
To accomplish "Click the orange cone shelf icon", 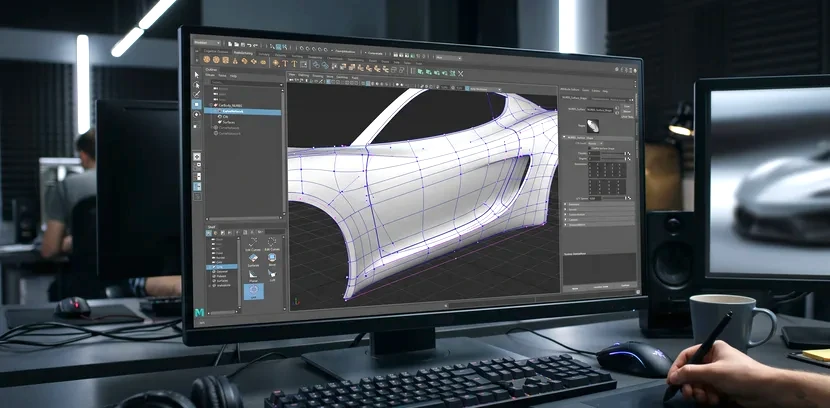I will 235,61.
